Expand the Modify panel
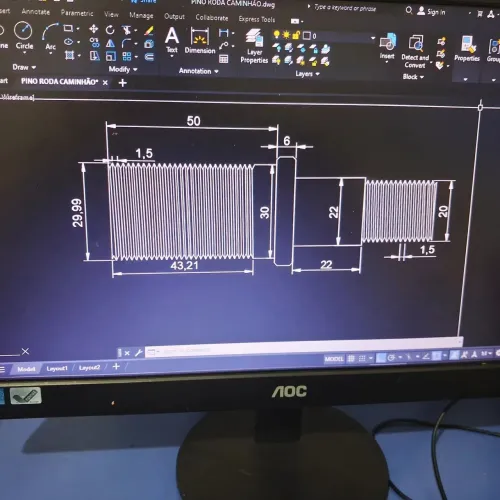 [x=123, y=69]
